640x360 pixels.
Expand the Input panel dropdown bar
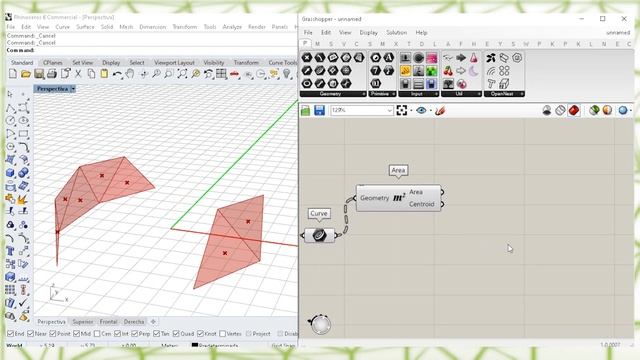coord(418,94)
